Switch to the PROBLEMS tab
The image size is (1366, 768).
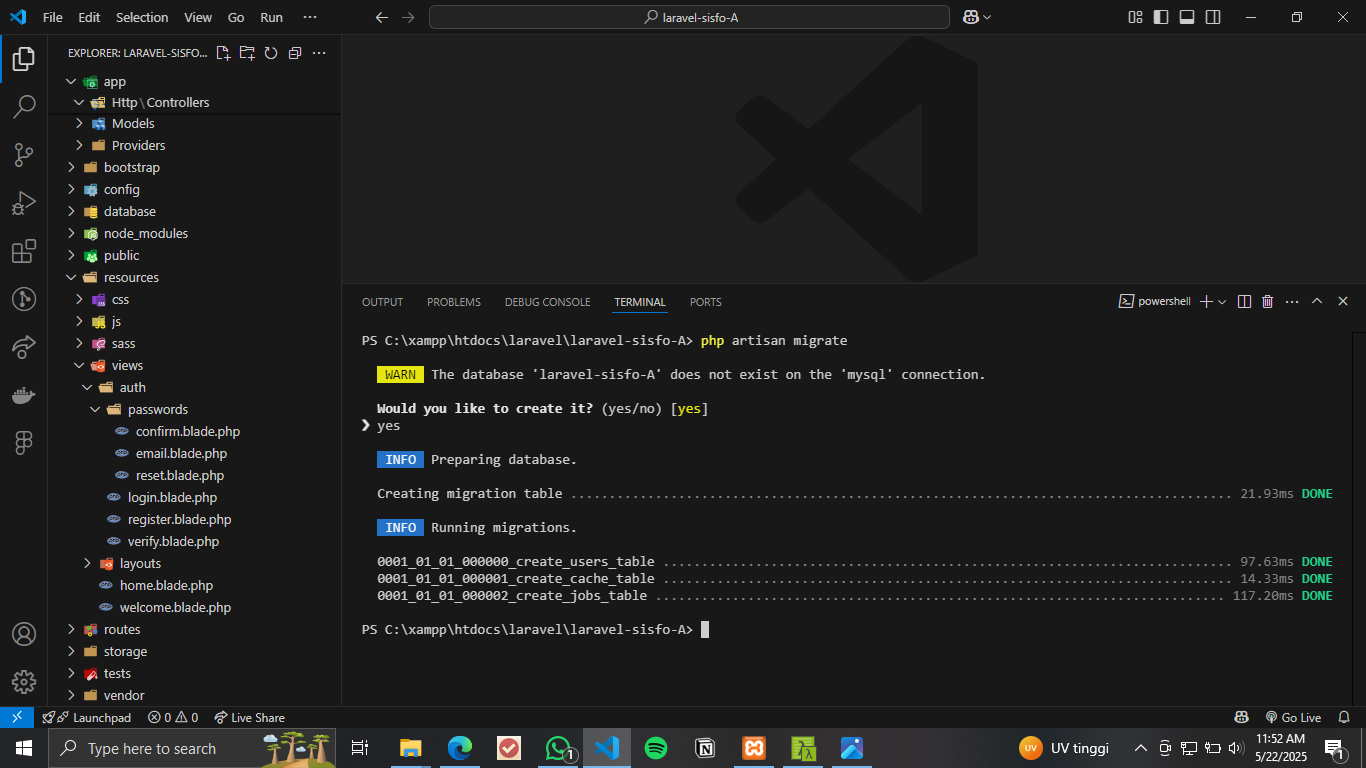click(x=453, y=302)
